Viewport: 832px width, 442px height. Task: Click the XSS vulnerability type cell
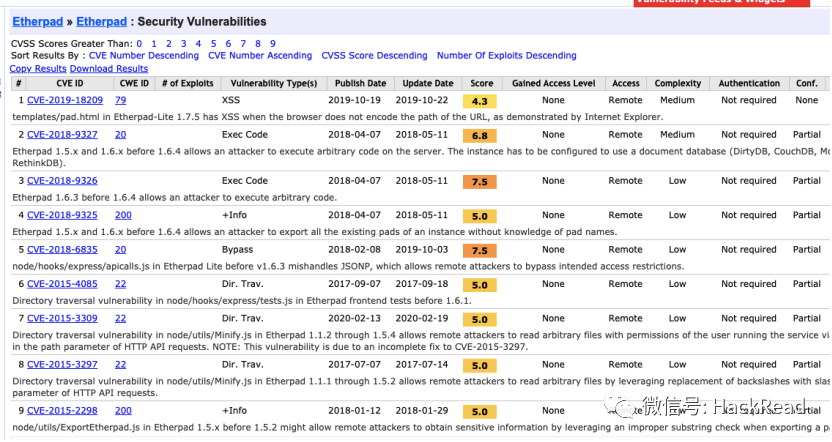tap(231, 100)
